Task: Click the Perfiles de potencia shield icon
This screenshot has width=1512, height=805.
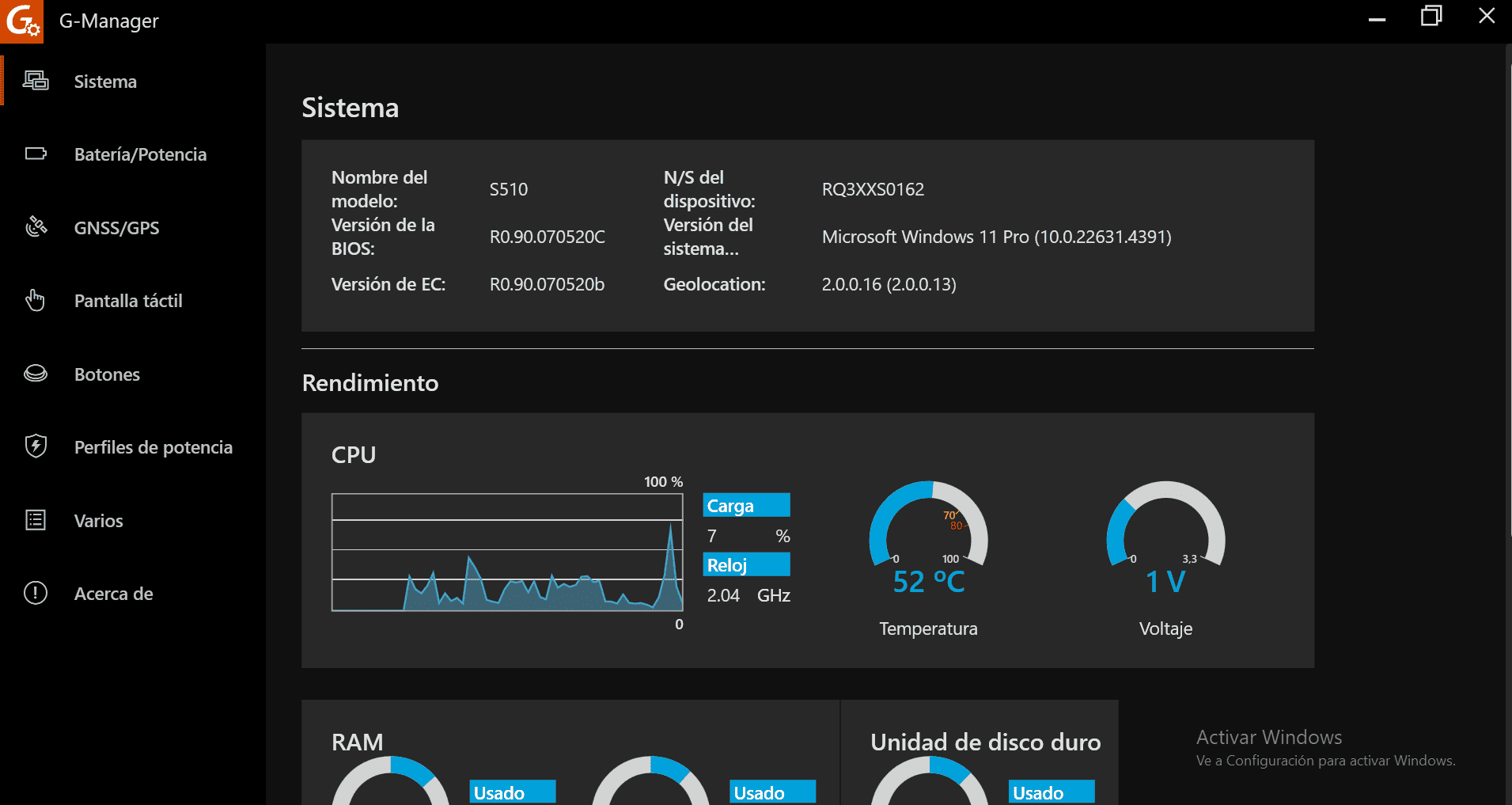Action: 36,446
